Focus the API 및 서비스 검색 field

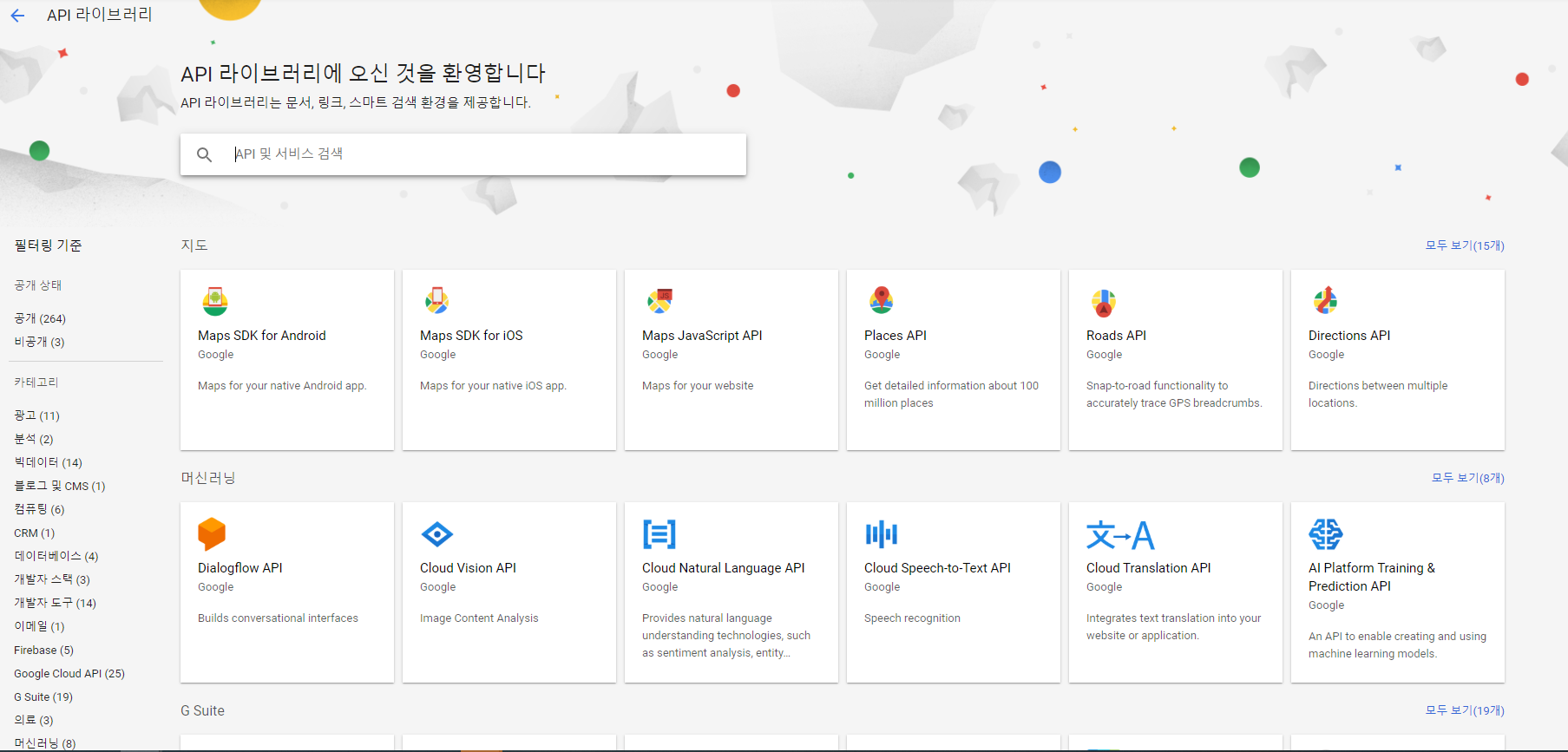point(463,154)
